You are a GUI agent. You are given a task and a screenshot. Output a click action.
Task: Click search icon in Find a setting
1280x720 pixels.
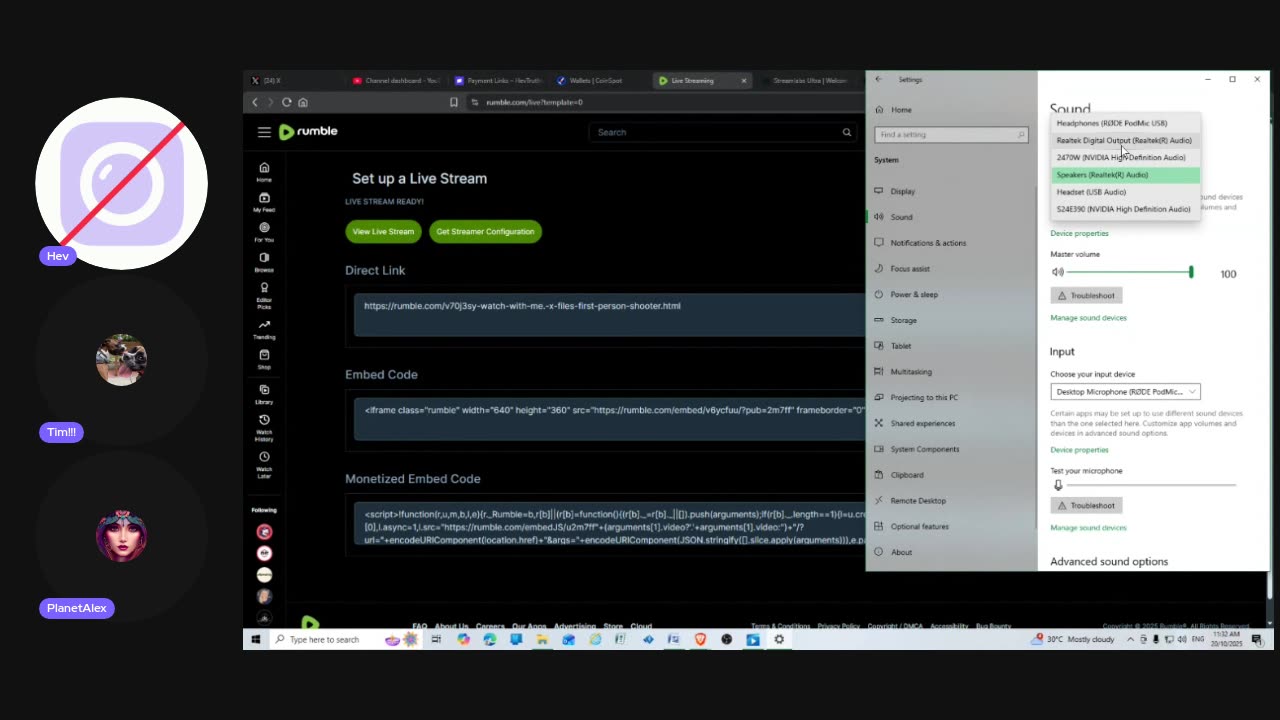[x=1021, y=134]
